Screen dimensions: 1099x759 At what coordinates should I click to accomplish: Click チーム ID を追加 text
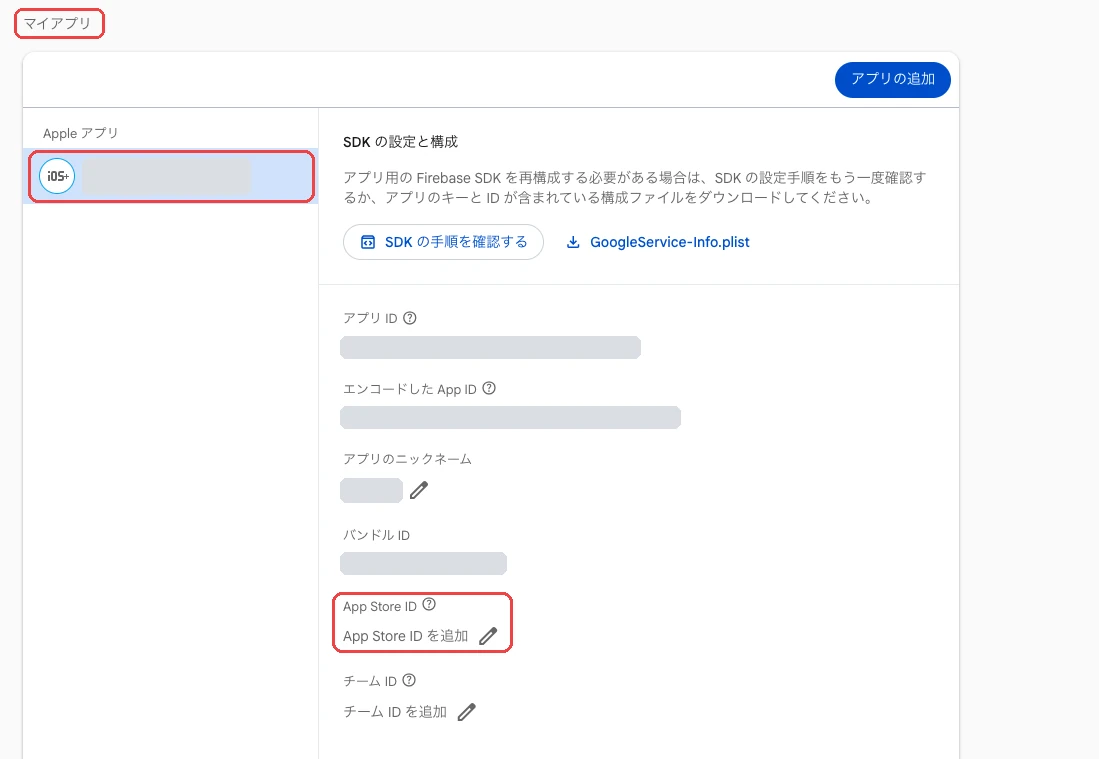(x=395, y=712)
